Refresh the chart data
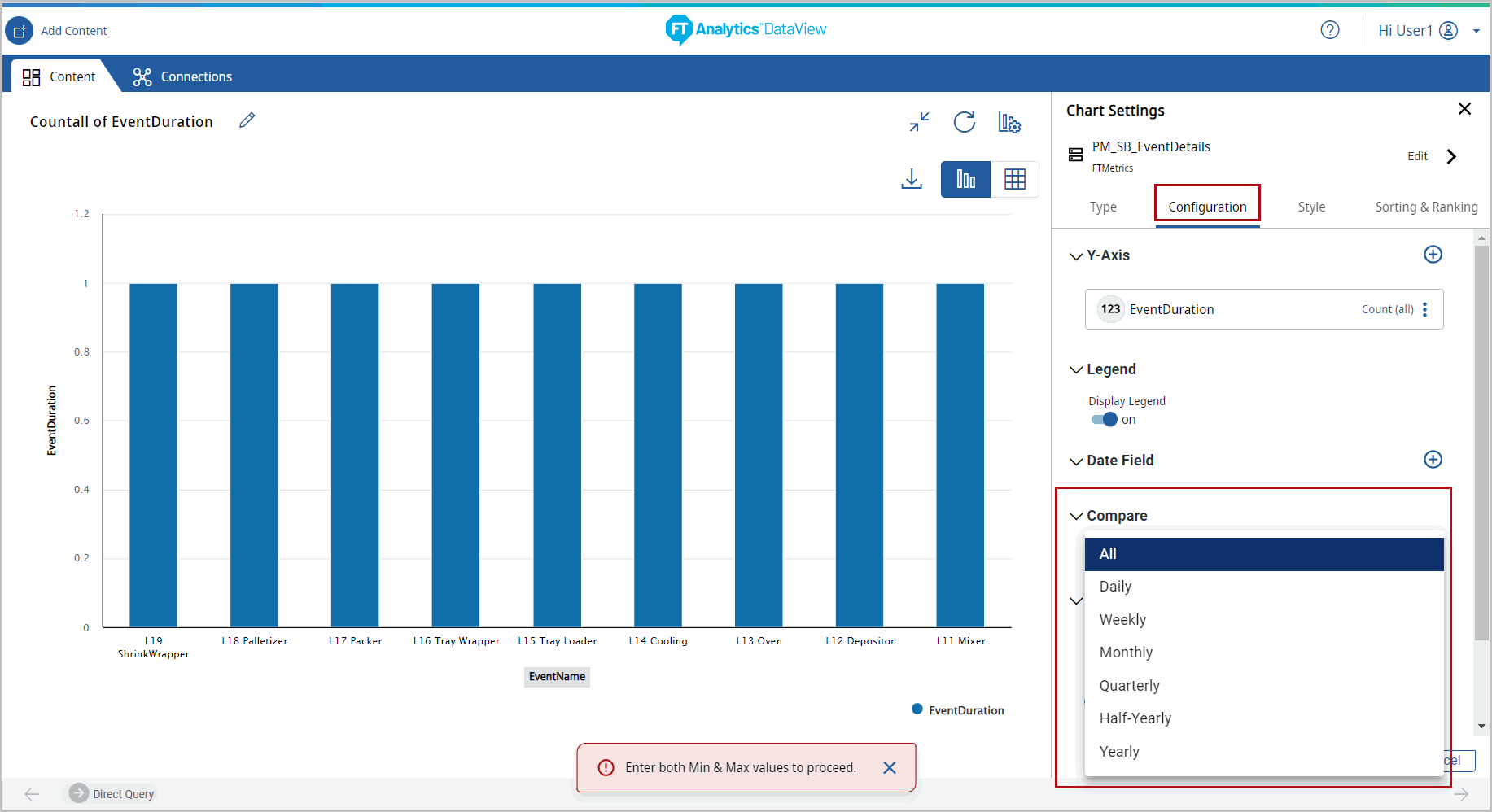This screenshot has height=812, width=1492. coord(965,122)
